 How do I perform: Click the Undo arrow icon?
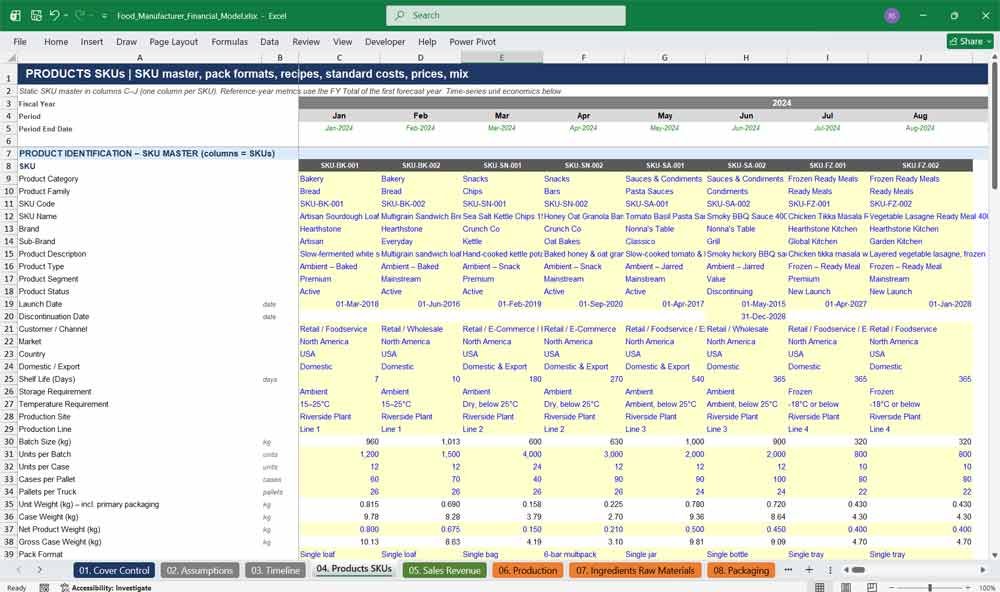point(54,15)
